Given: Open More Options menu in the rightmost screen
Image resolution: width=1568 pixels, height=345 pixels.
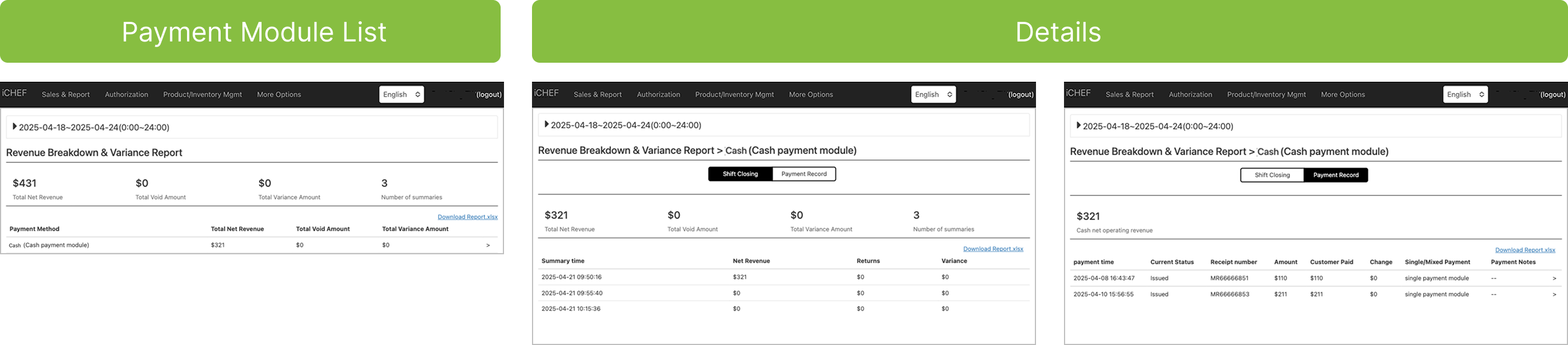Looking at the screenshot, I should [x=1343, y=94].
